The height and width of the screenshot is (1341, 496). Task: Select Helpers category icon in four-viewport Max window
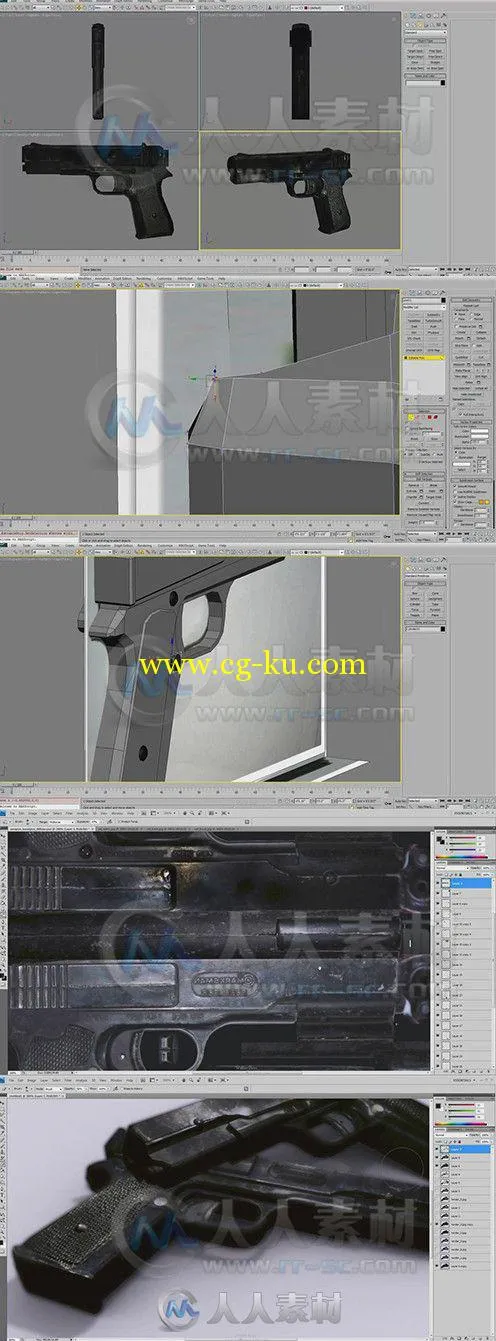tap(432, 25)
